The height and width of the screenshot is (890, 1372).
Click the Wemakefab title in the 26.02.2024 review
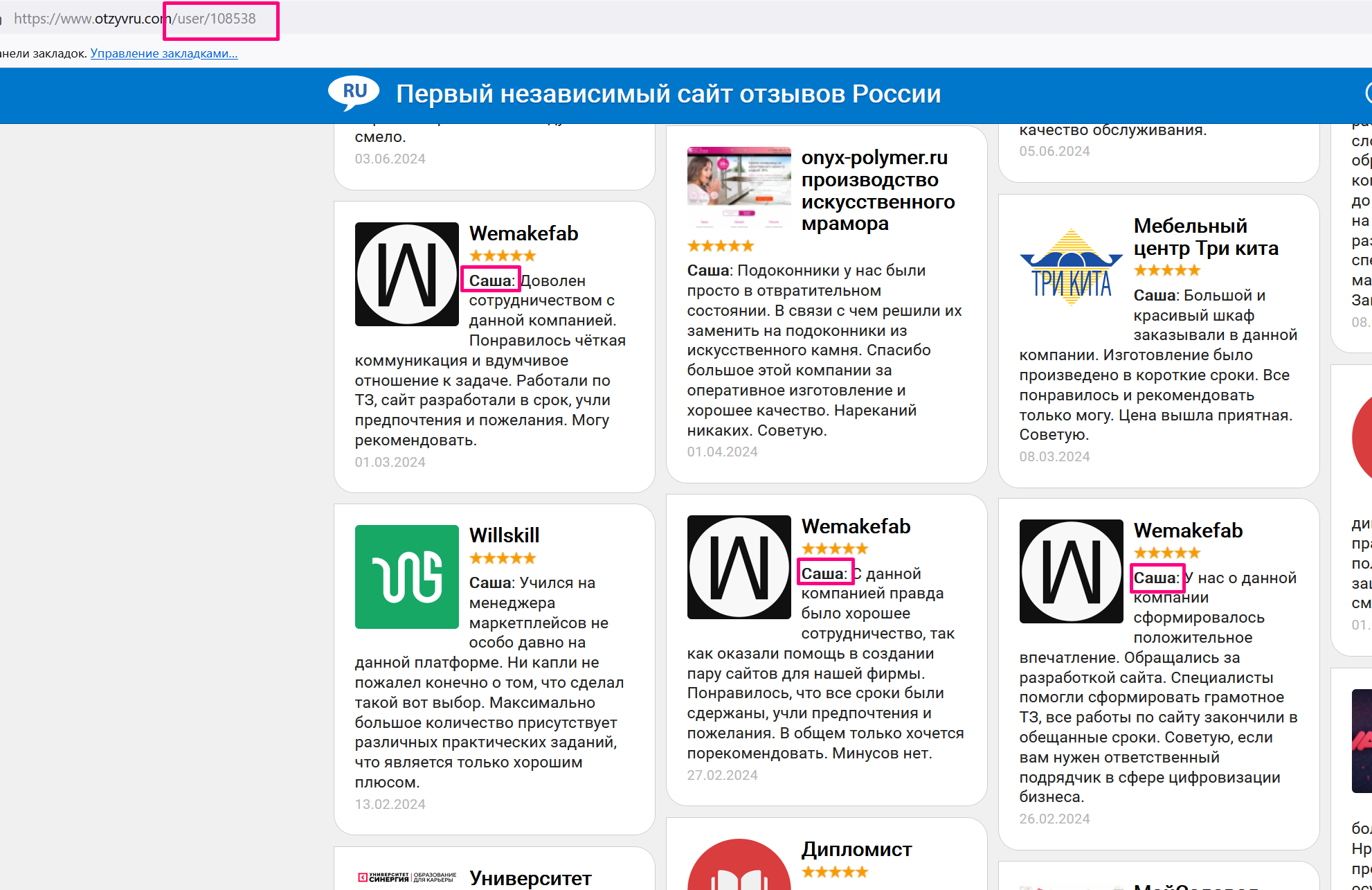click(x=1188, y=531)
